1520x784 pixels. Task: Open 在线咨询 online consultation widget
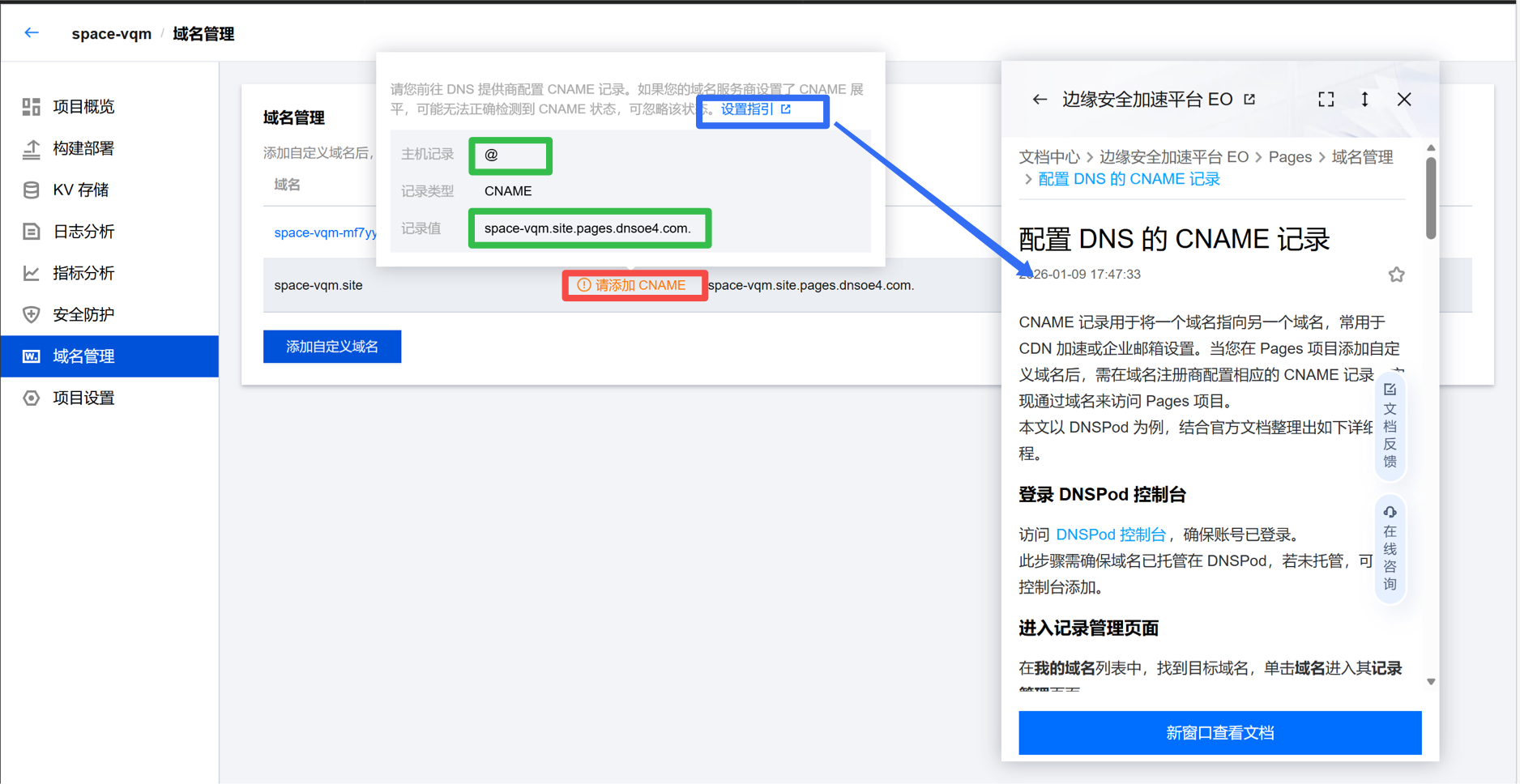point(1390,548)
